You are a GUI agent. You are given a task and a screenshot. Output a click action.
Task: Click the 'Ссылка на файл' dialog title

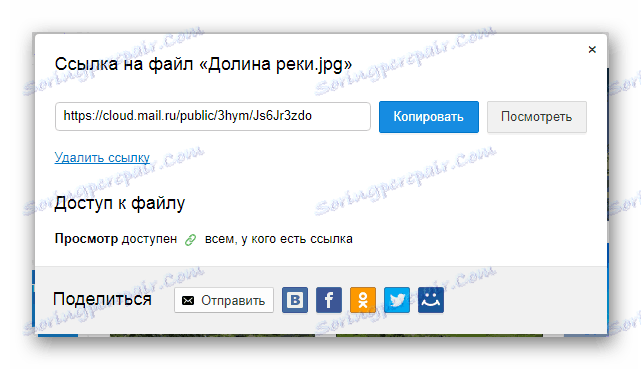[x=203, y=65]
